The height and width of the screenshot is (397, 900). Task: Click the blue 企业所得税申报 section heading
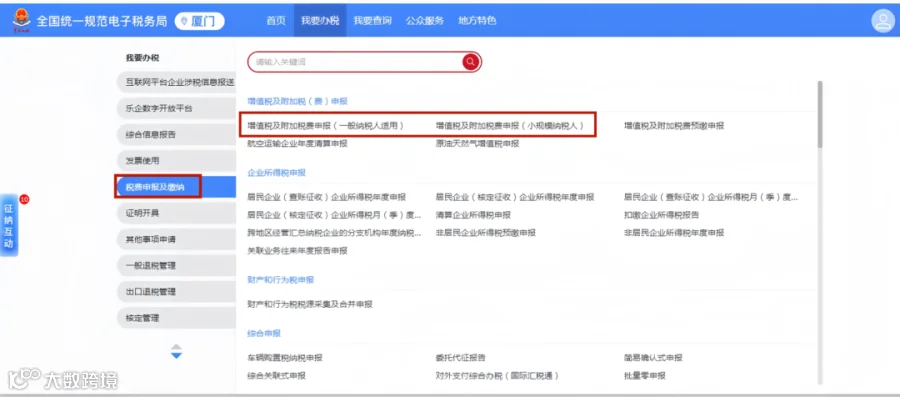(x=277, y=173)
